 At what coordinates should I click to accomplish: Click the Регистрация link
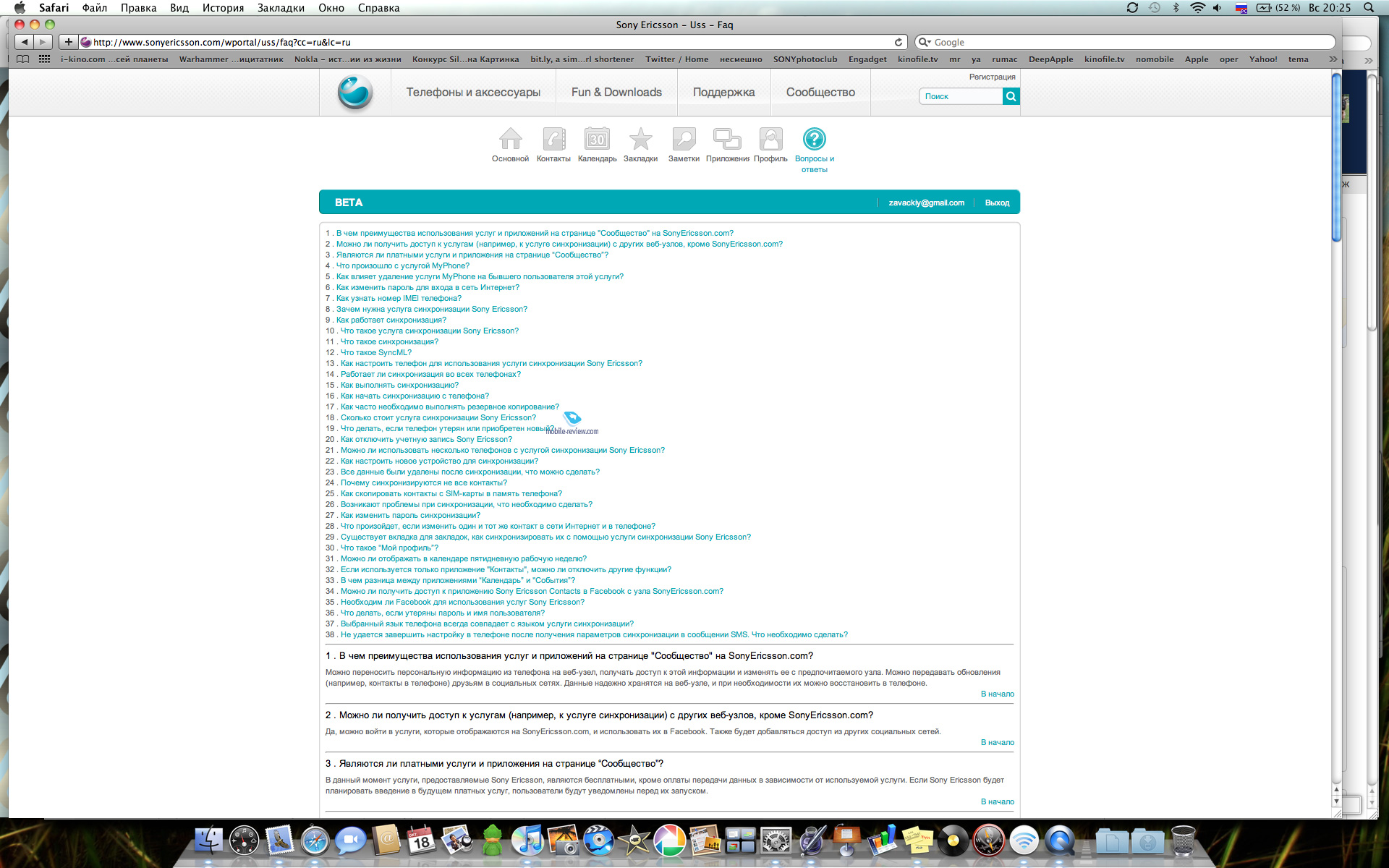[x=992, y=77]
